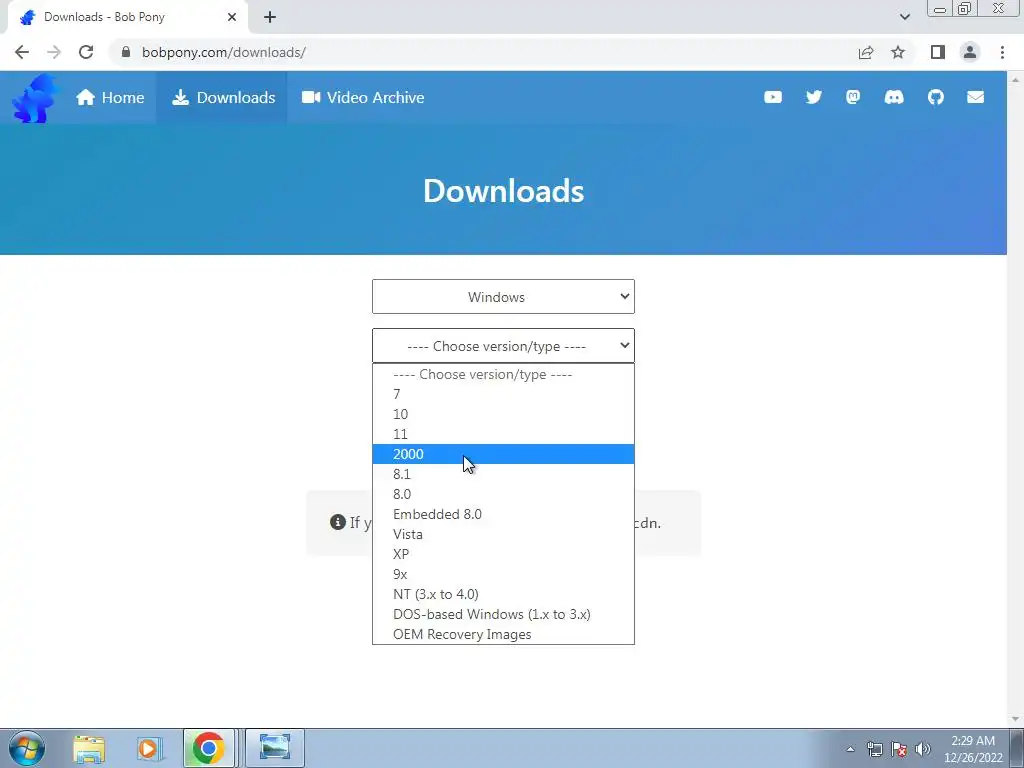
Task: Open the email envelope icon
Action: point(976,97)
